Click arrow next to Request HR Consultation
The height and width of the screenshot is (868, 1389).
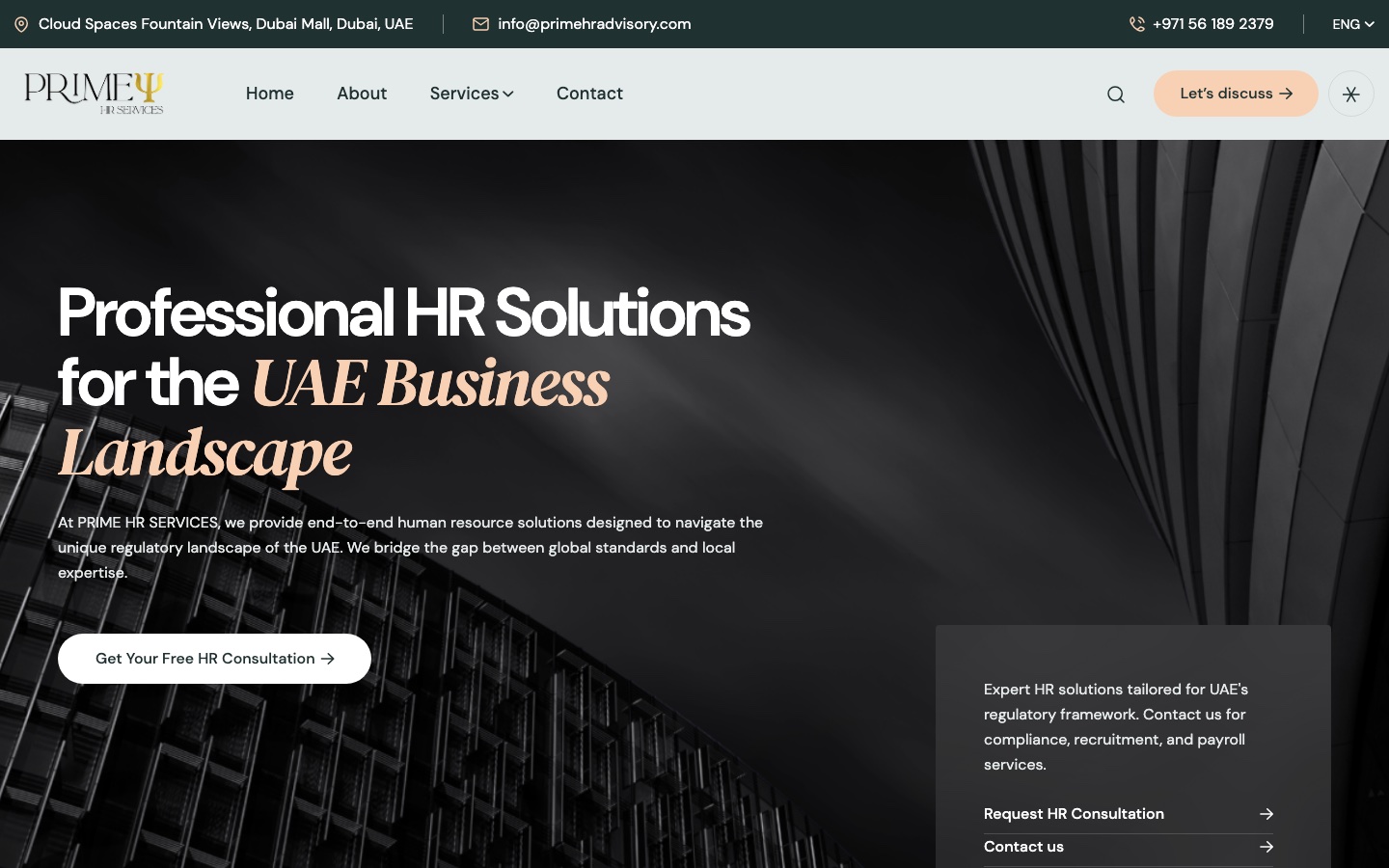click(x=1266, y=814)
